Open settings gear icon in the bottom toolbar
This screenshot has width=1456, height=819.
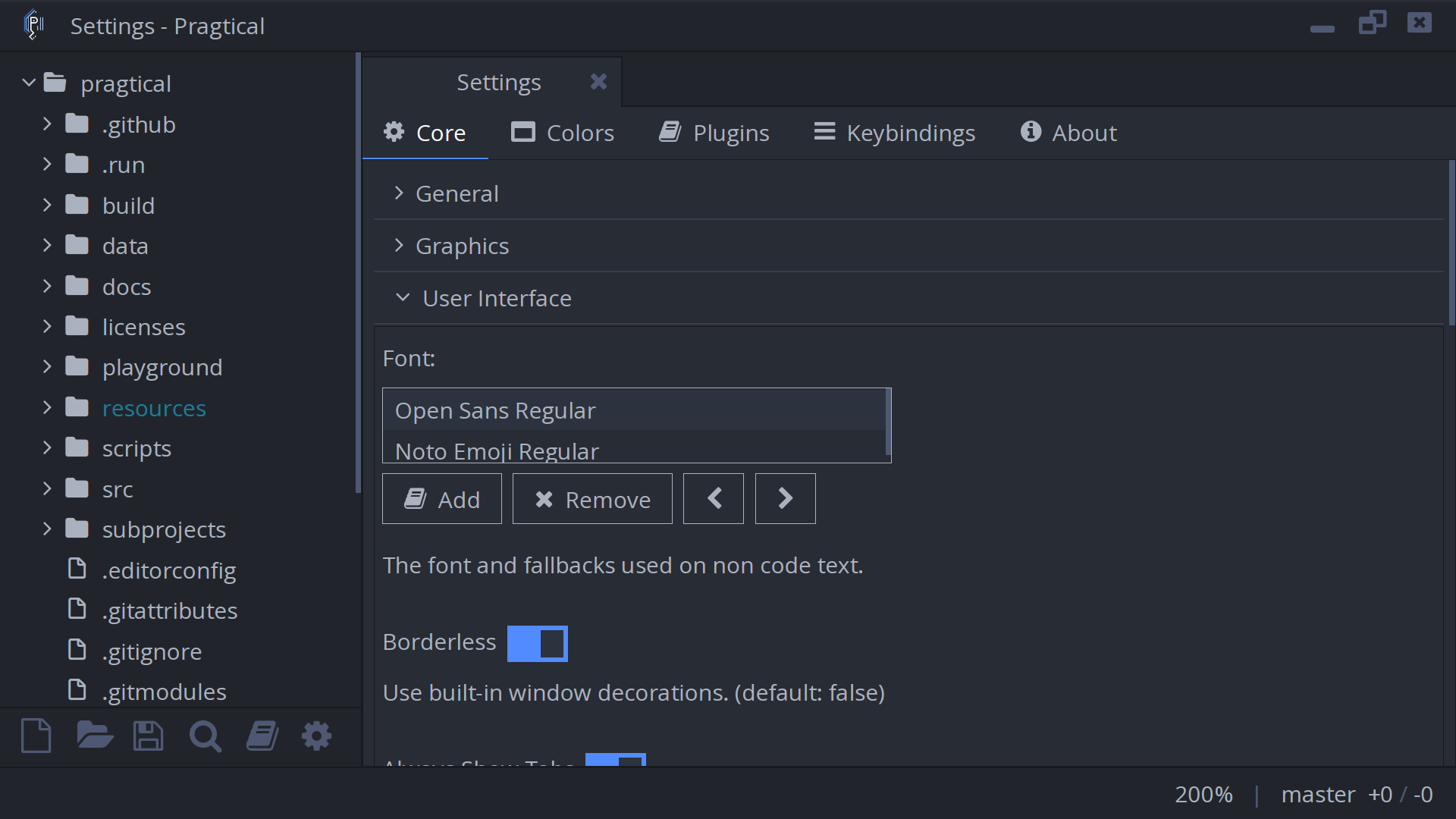pyautogui.click(x=316, y=736)
